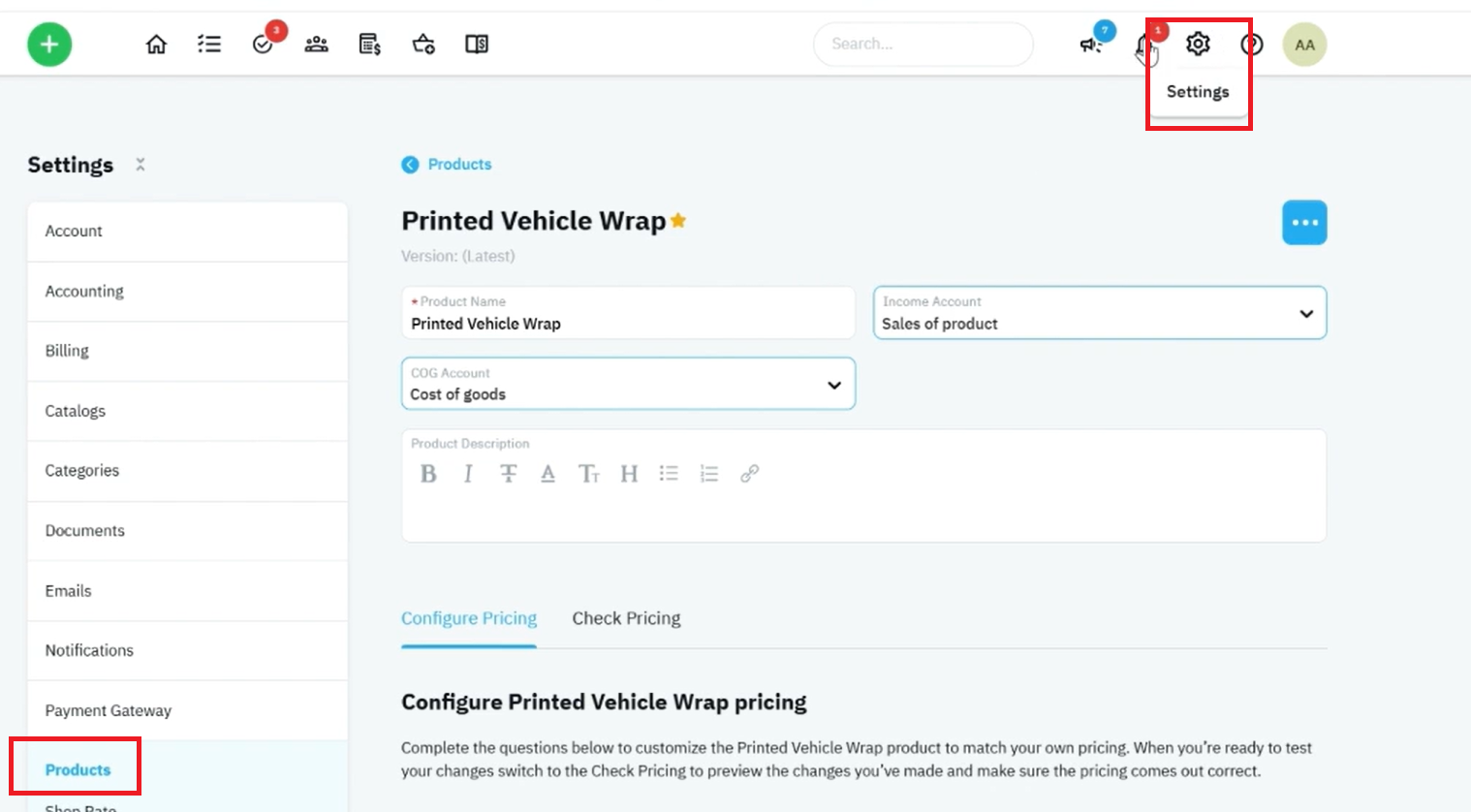The width and height of the screenshot is (1471, 812).
Task: Click the green plus create button
Action: [x=49, y=45]
